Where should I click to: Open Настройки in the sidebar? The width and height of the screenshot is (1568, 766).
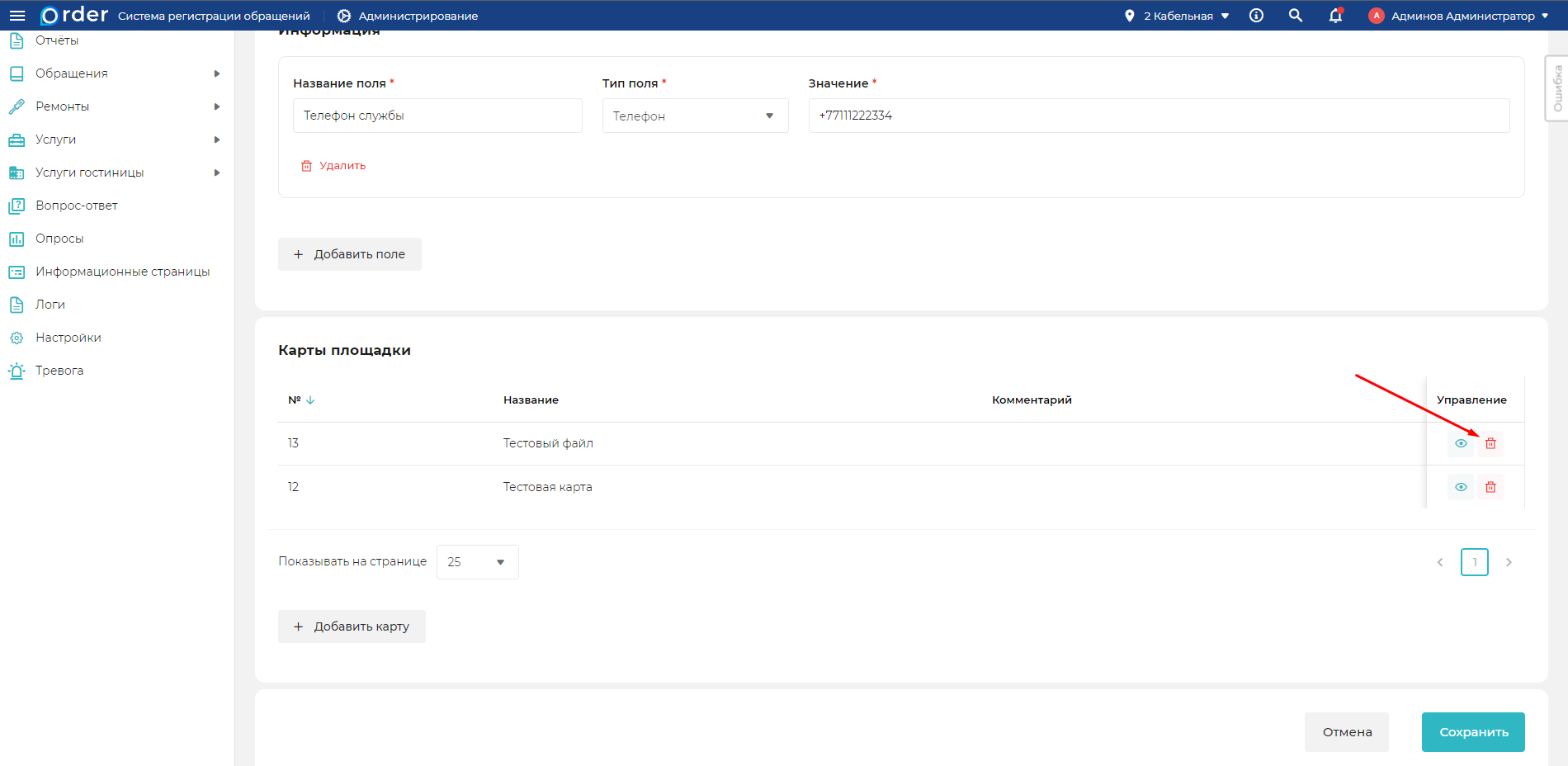tap(68, 338)
